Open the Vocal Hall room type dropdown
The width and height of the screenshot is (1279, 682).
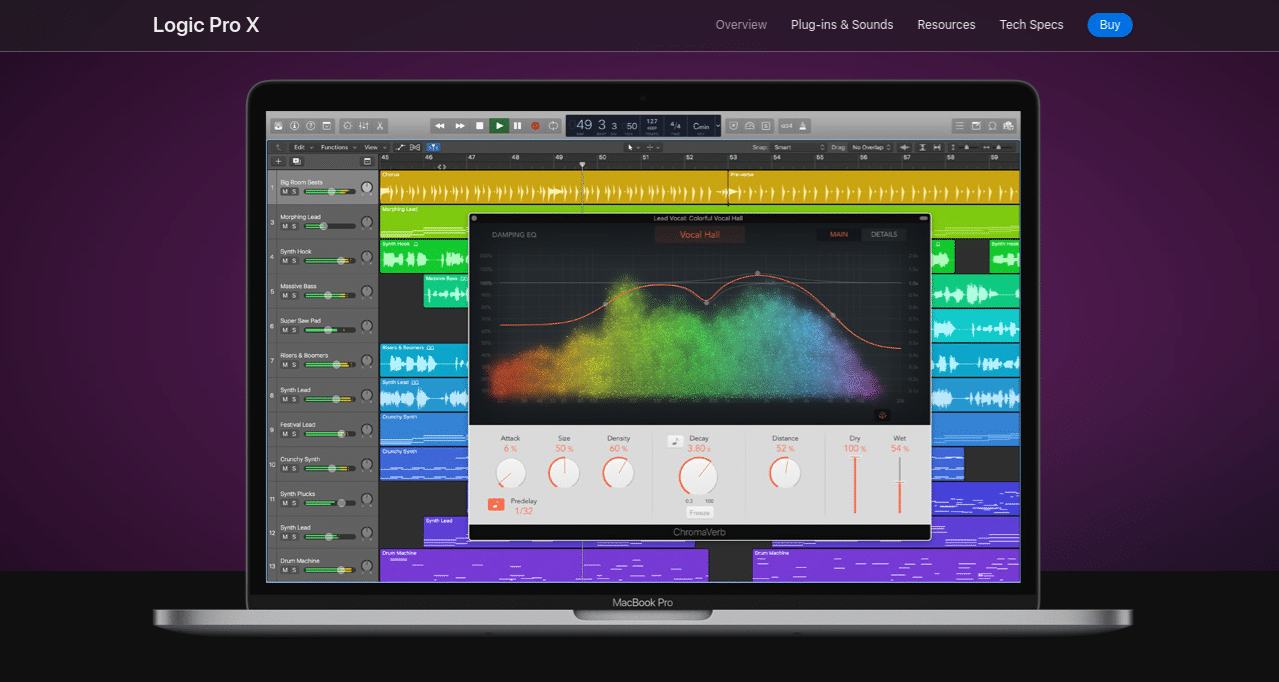click(x=700, y=235)
